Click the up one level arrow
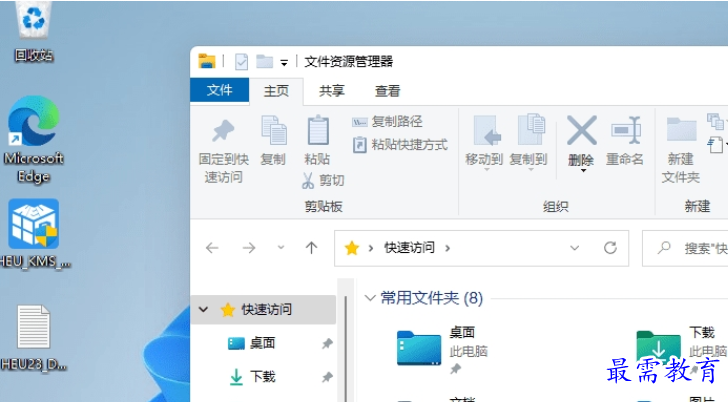Screen dimensions: 728x402 click(x=312, y=248)
